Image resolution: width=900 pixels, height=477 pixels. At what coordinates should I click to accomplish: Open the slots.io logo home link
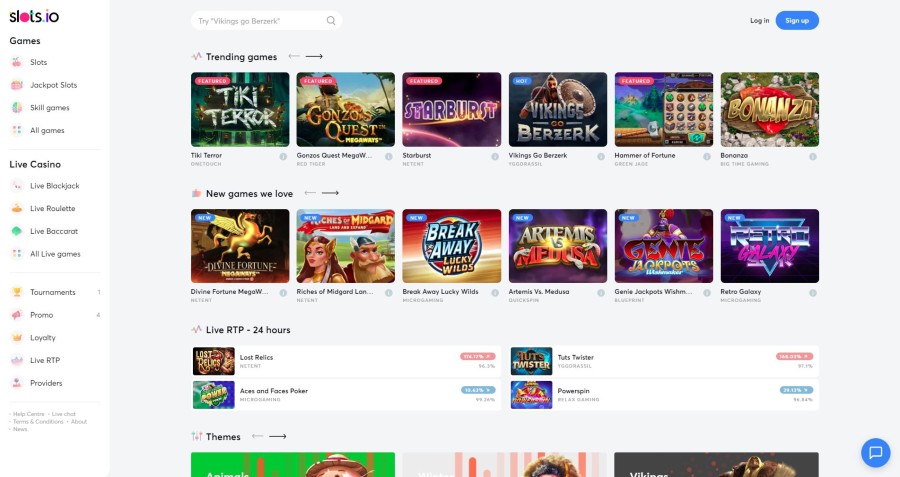(34, 16)
